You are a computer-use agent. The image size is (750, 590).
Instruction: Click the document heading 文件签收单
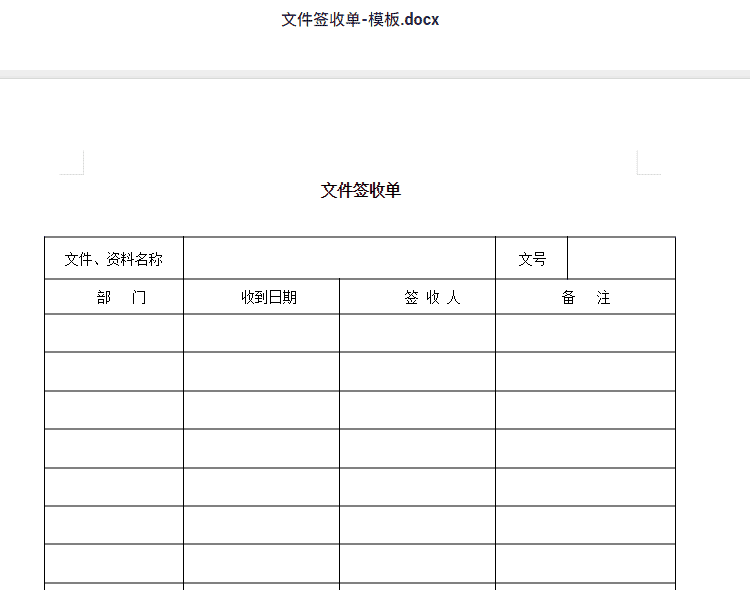[x=361, y=190]
